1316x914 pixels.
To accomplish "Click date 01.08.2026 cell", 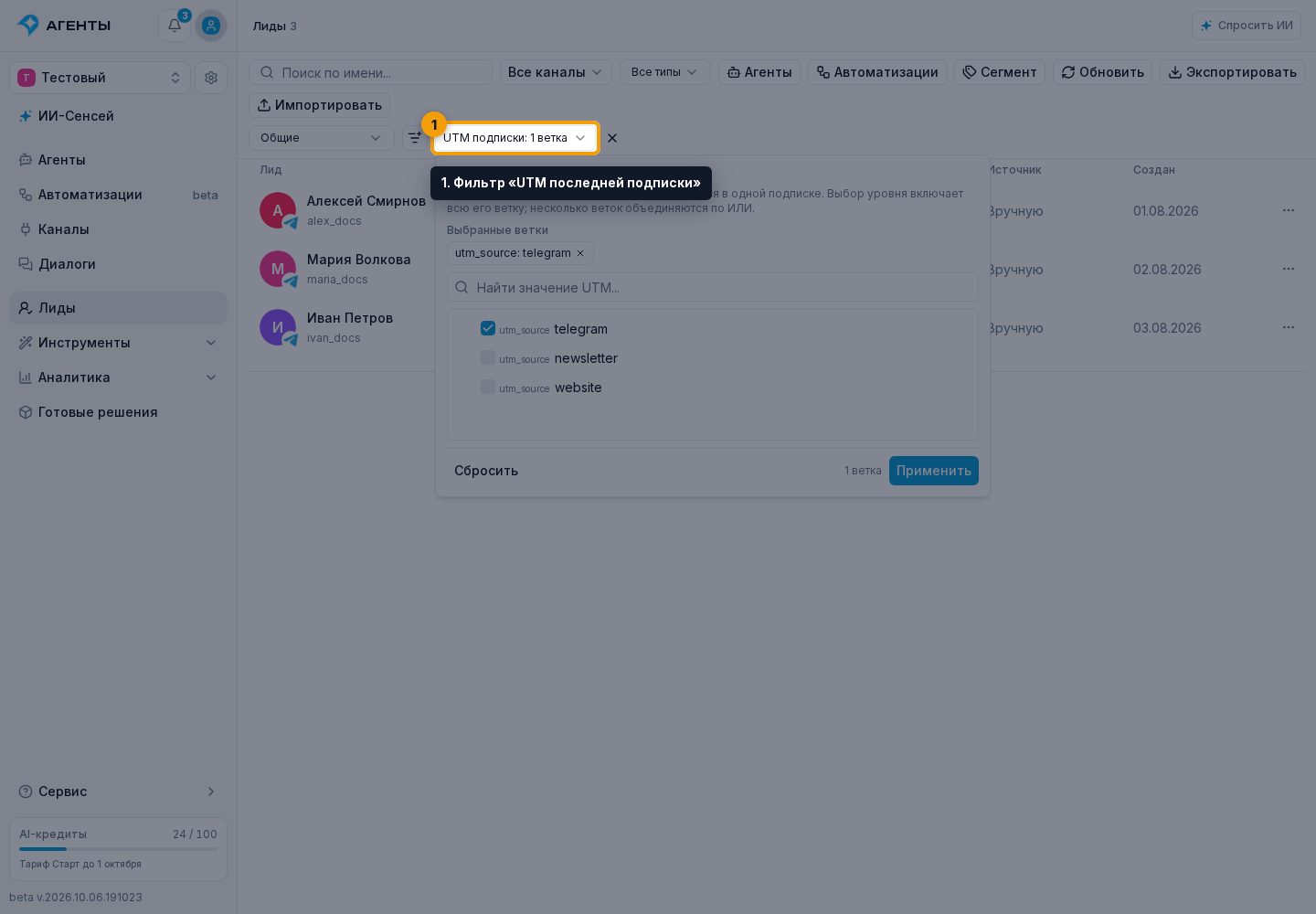I will tap(1166, 211).
